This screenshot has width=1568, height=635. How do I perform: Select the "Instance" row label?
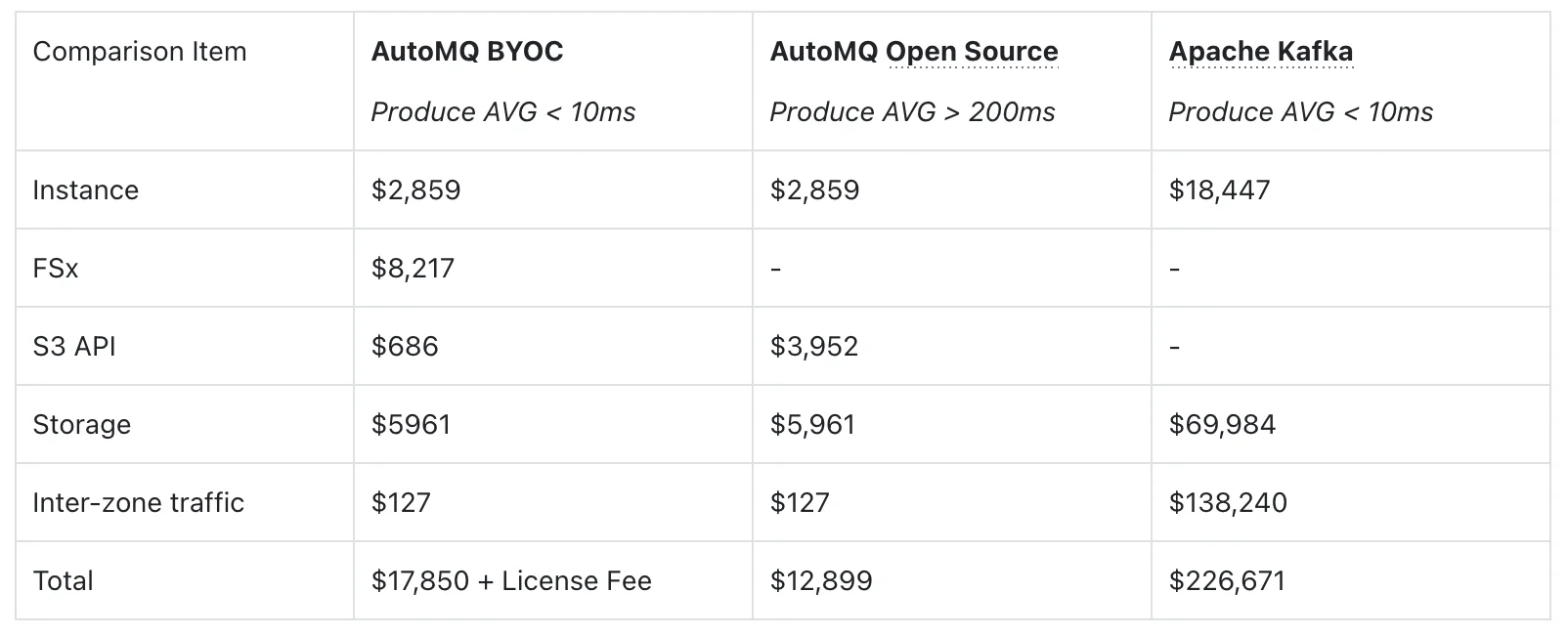click(x=85, y=190)
